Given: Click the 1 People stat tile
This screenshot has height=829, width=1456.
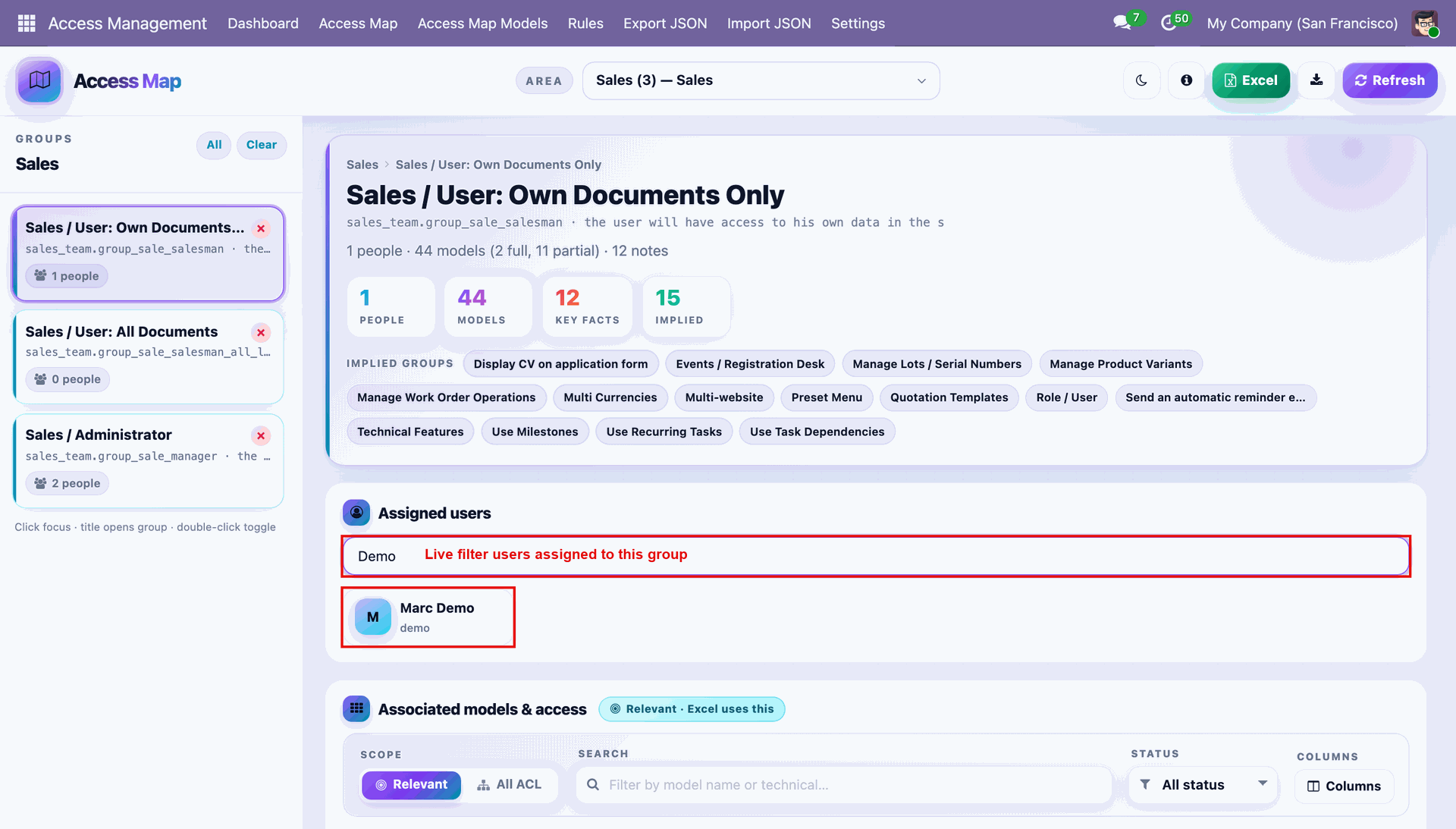Looking at the screenshot, I should tap(391, 306).
